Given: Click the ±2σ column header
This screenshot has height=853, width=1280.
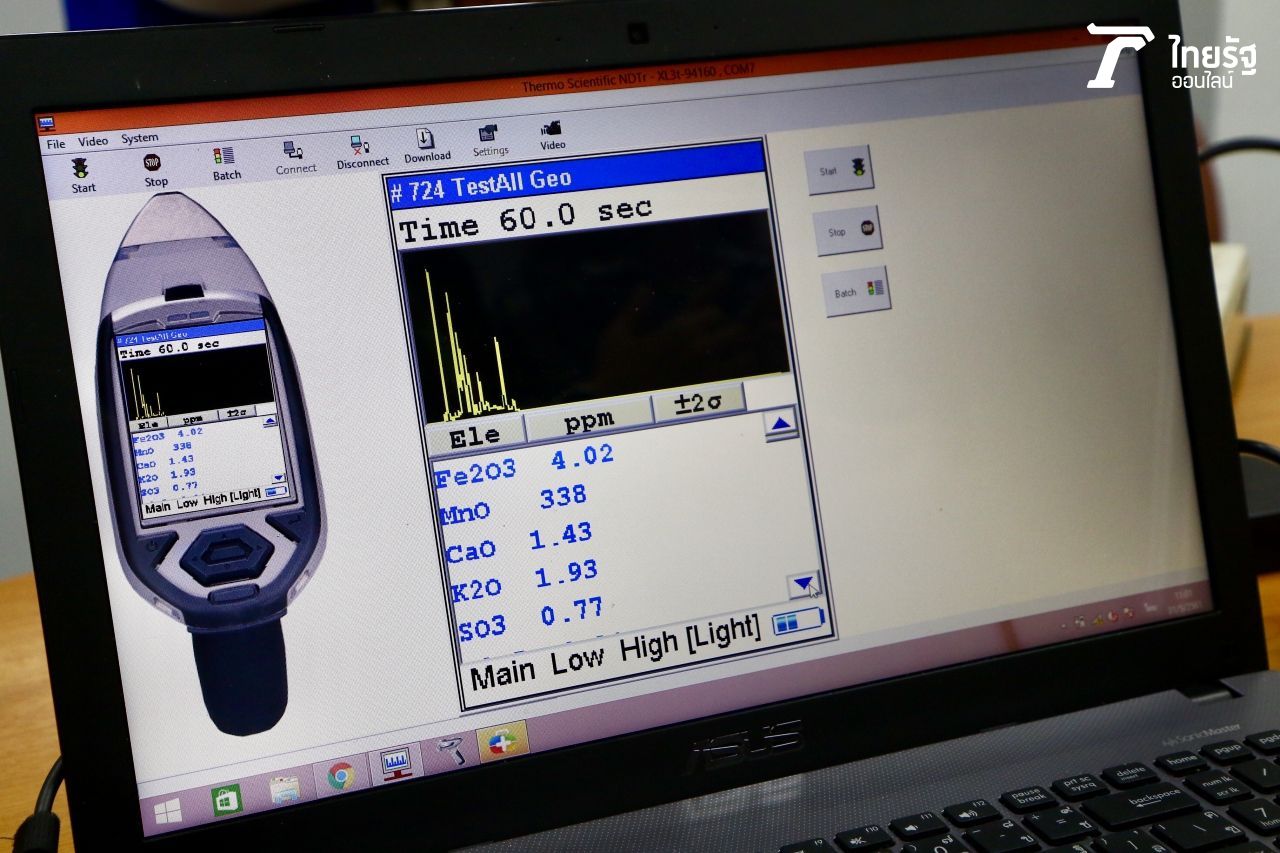Looking at the screenshot, I should click(x=698, y=403).
